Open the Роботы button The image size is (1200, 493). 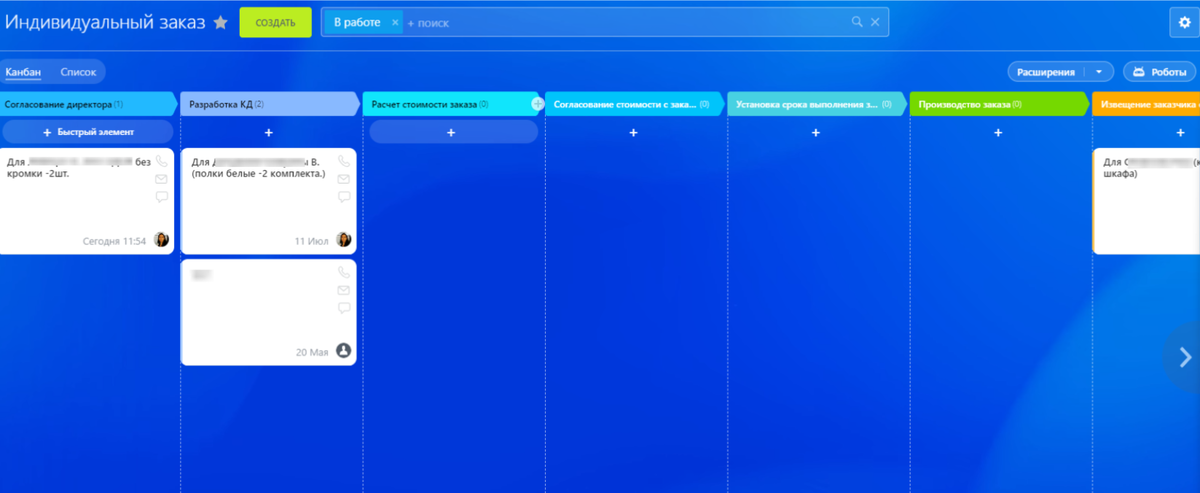[x=1160, y=72]
